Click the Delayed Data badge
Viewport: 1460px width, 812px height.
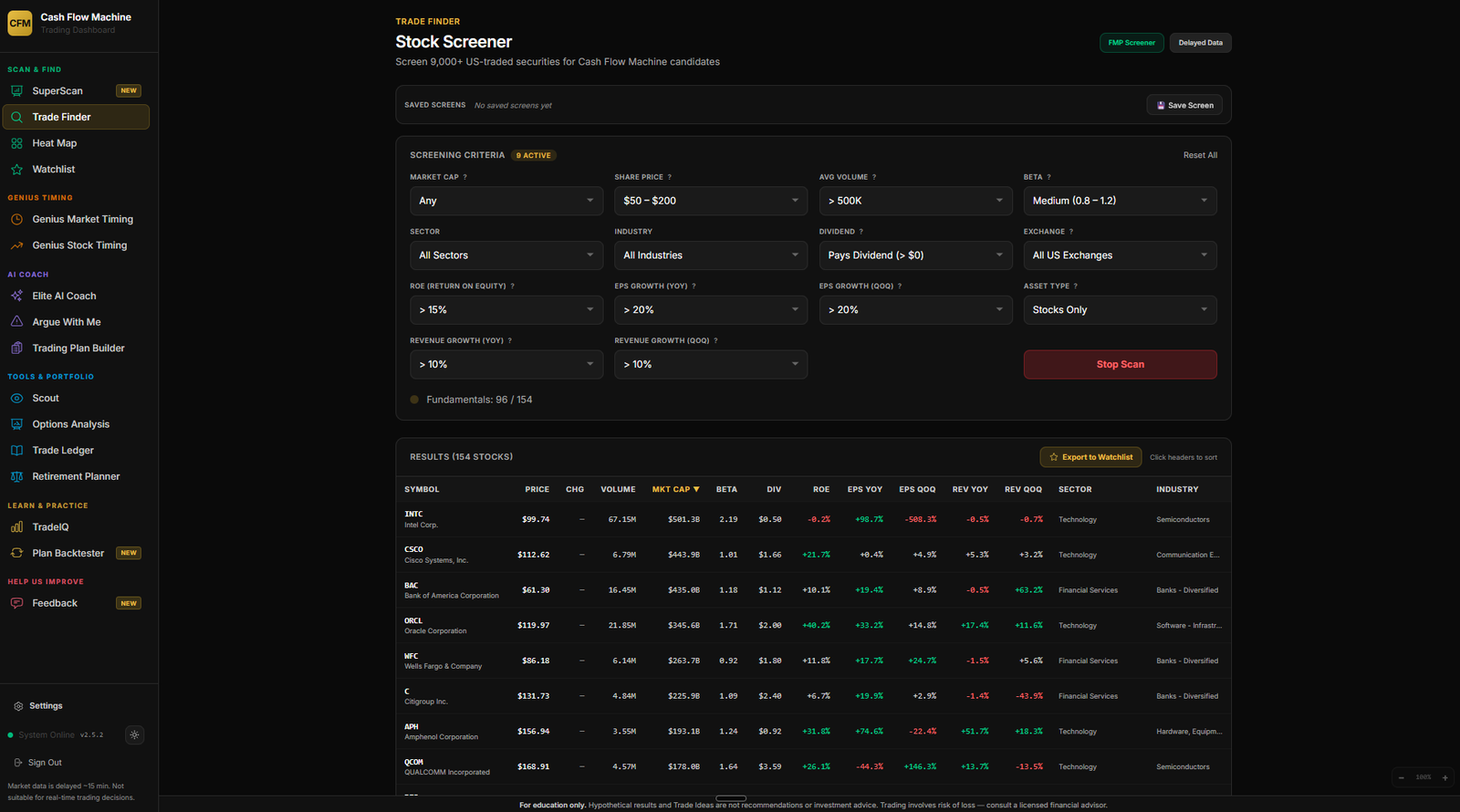(1200, 43)
